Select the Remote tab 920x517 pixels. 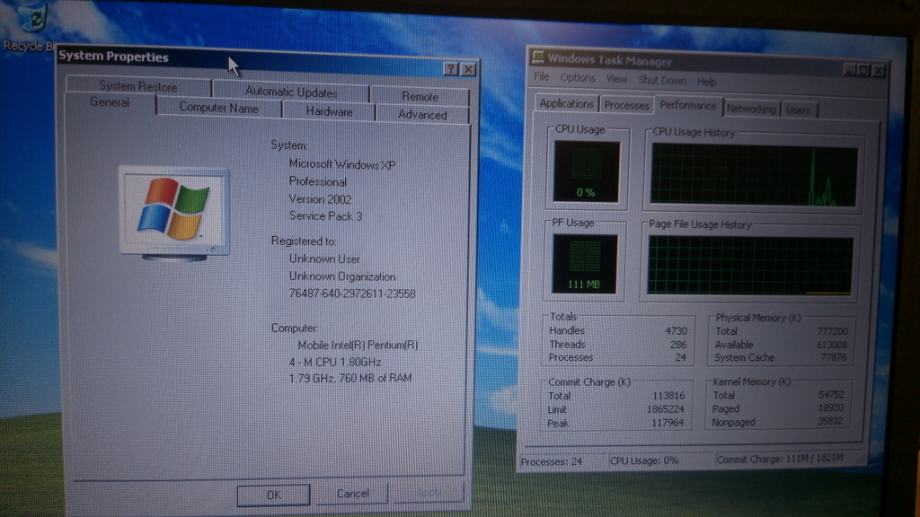[420, 96]
